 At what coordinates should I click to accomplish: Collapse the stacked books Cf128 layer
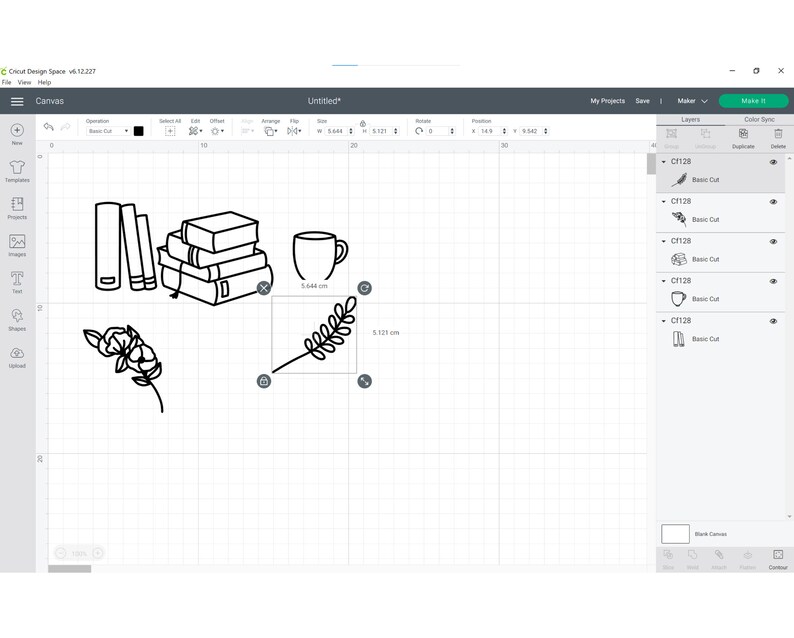pyautogui.click(x=664, y=241)
